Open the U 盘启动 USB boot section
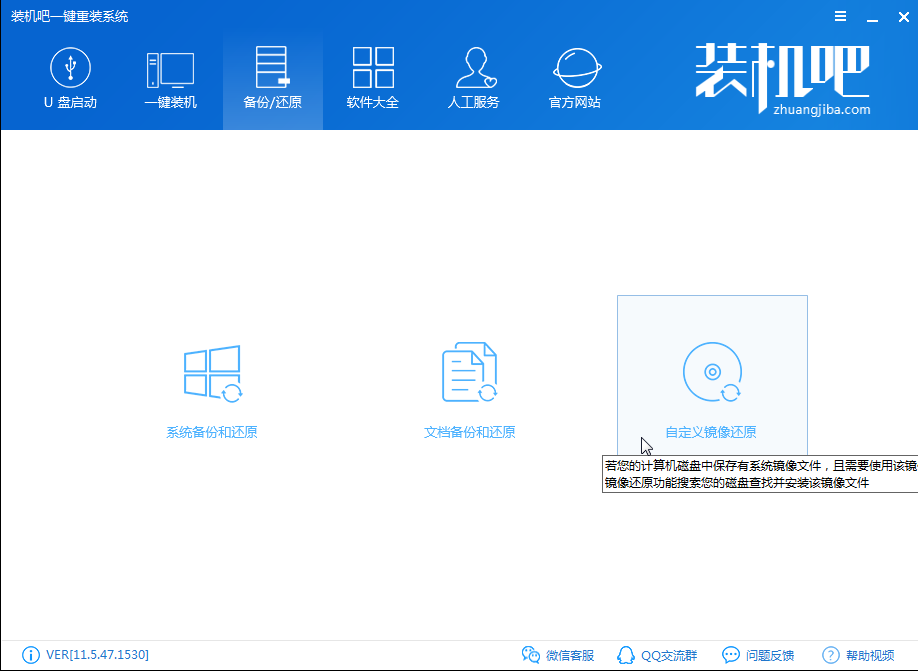Viewport: 918px width, 671px height. [70, 79]
